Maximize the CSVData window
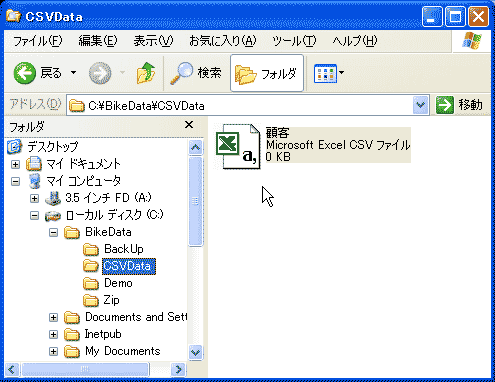The width and height of the screenshot is (495, 382). (x=455, y=16)
